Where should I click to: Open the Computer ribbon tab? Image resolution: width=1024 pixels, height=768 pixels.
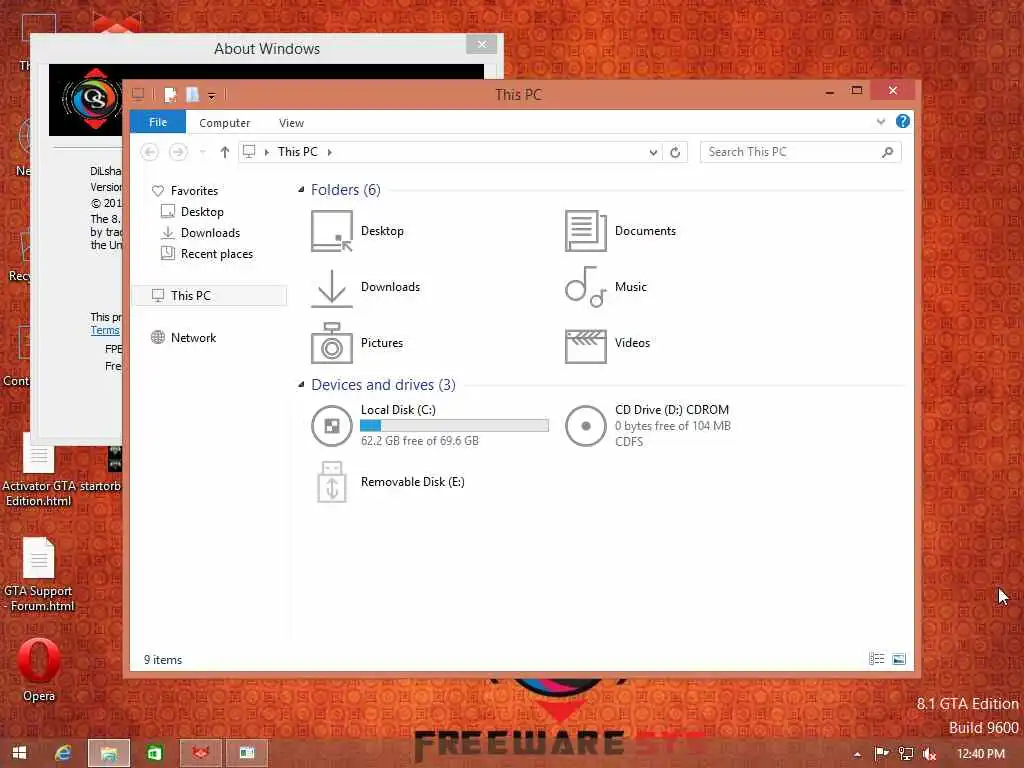click(x=225, y=123)
